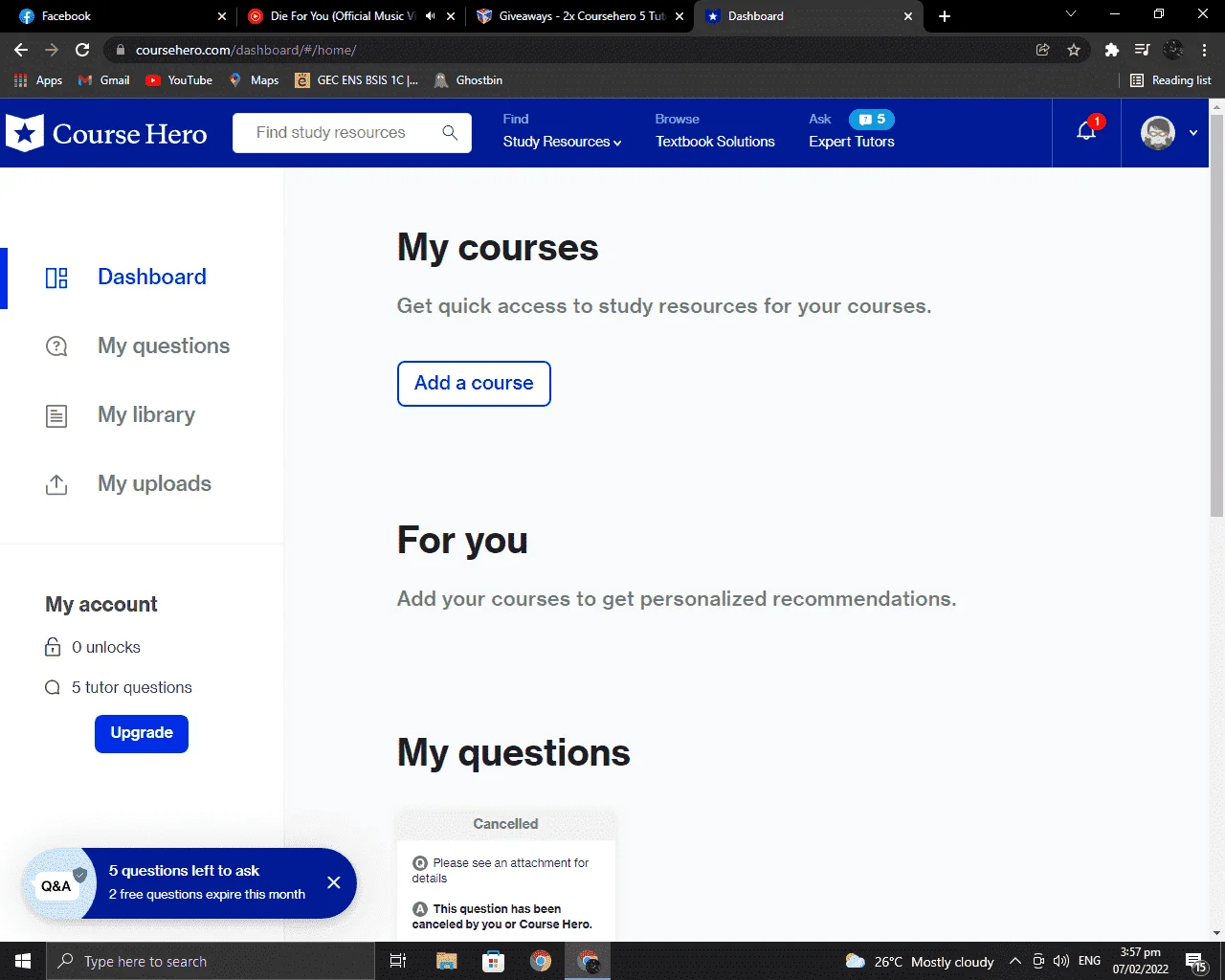Click the Add a course button
Viewport: 1225px width, 980px height.
click(x=474, y=384)
